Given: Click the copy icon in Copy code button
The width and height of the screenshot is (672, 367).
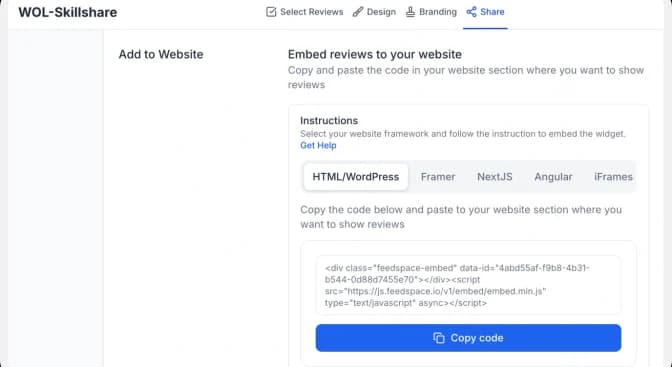Looking at the screenshot, I should (x=438, y=338).
